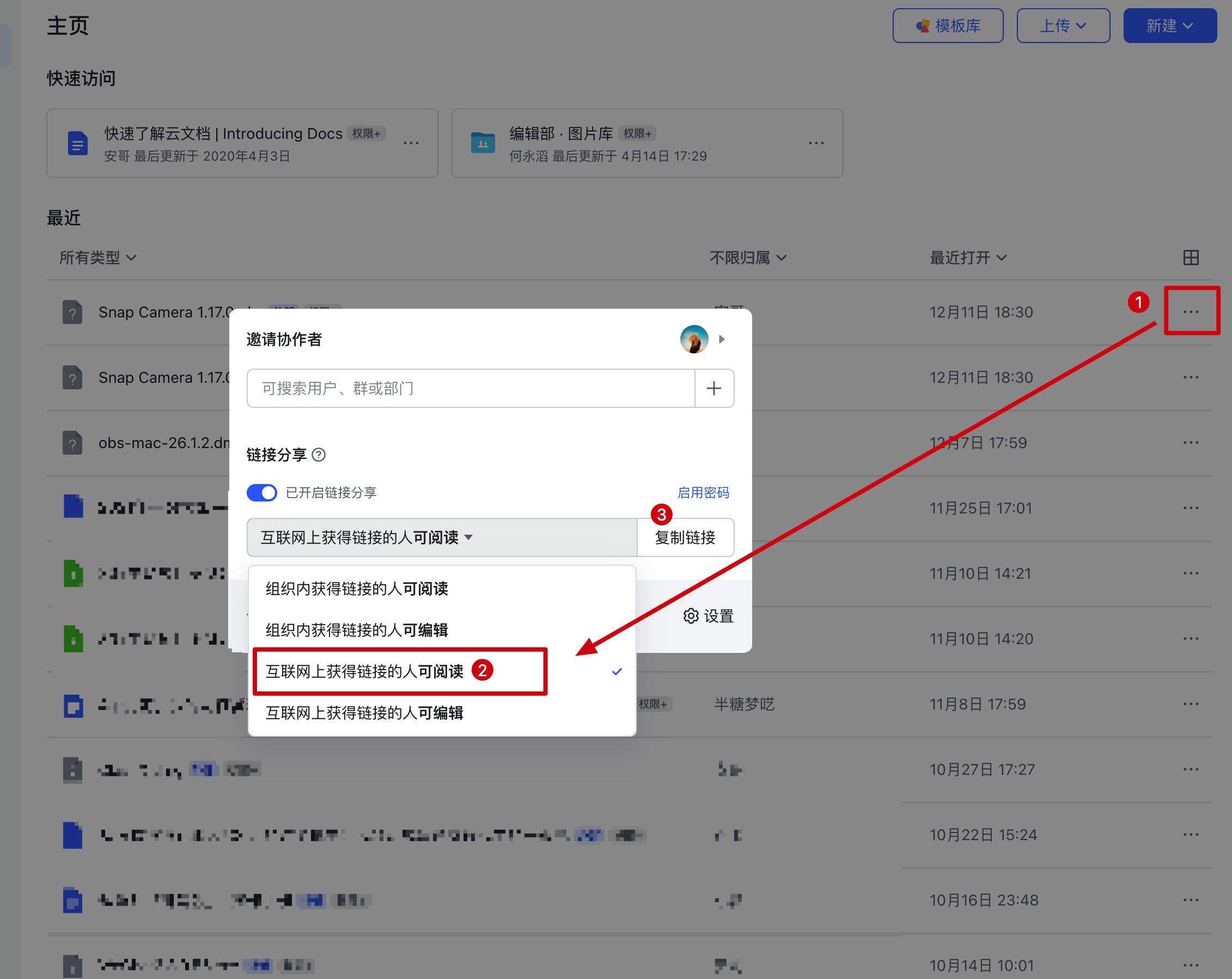Open the 不限归属 ownership dropdown
The image size is (1232, 979).
(x=747, y=258)
